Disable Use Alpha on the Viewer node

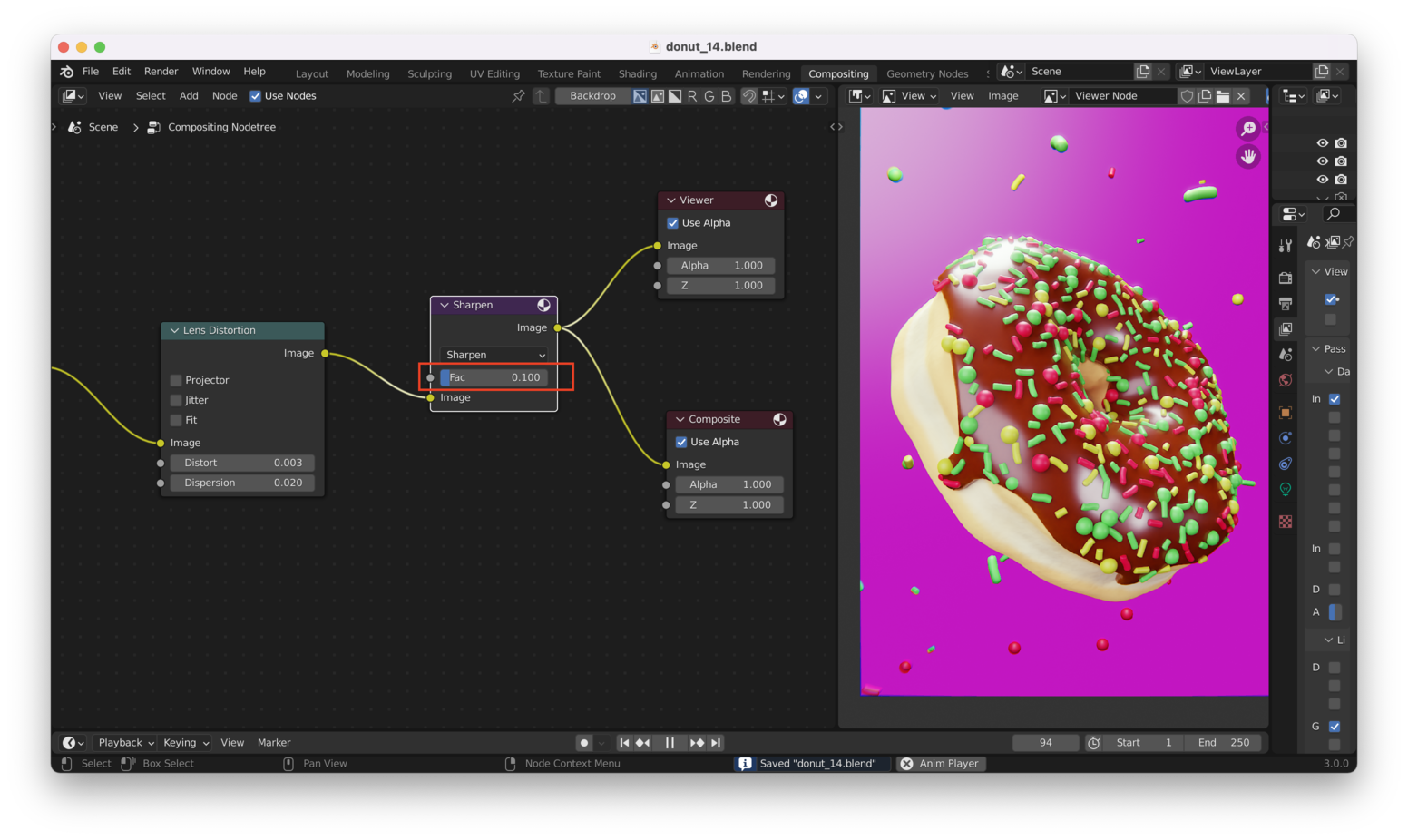(x=673, y=223)
